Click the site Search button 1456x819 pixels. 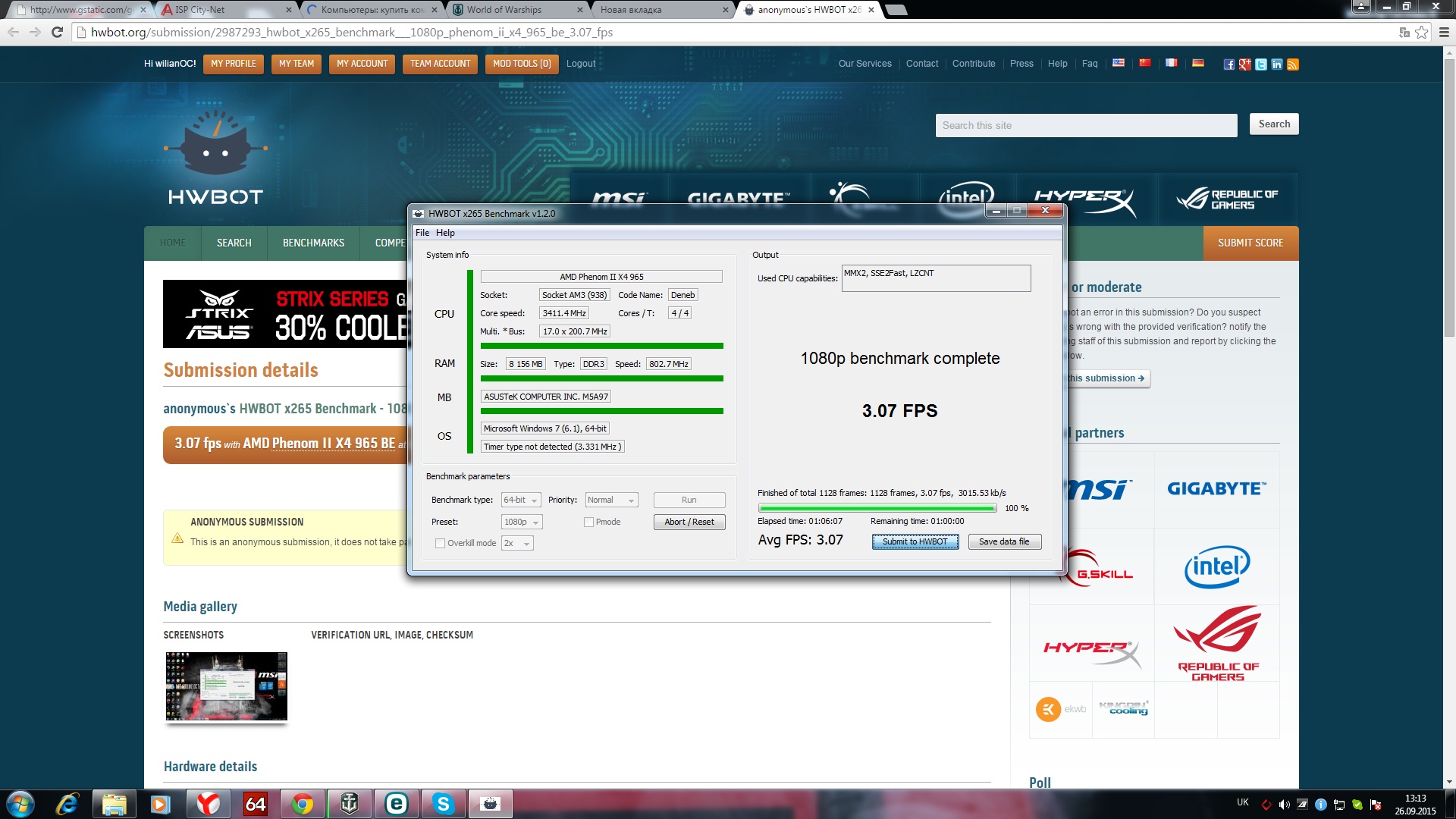1274,124
